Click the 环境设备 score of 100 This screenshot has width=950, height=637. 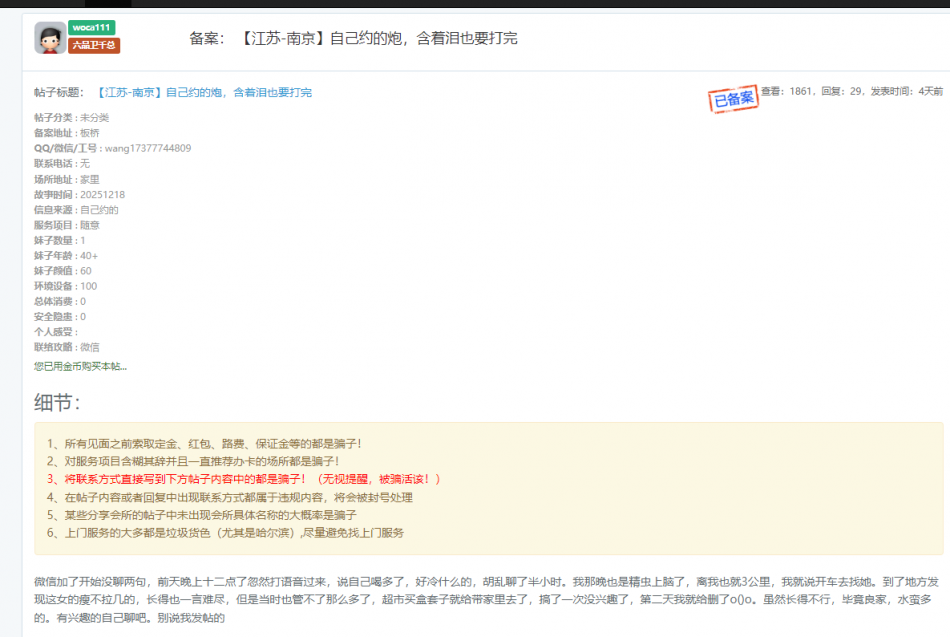coord(88,286)
